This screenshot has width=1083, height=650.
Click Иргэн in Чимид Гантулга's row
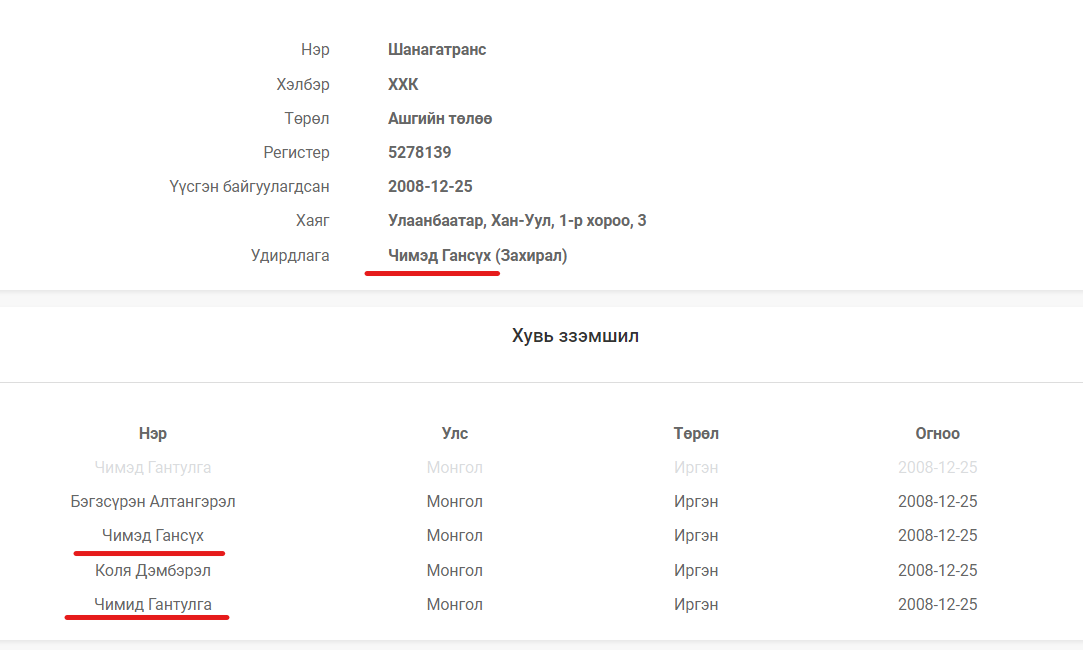click(696, 605)
